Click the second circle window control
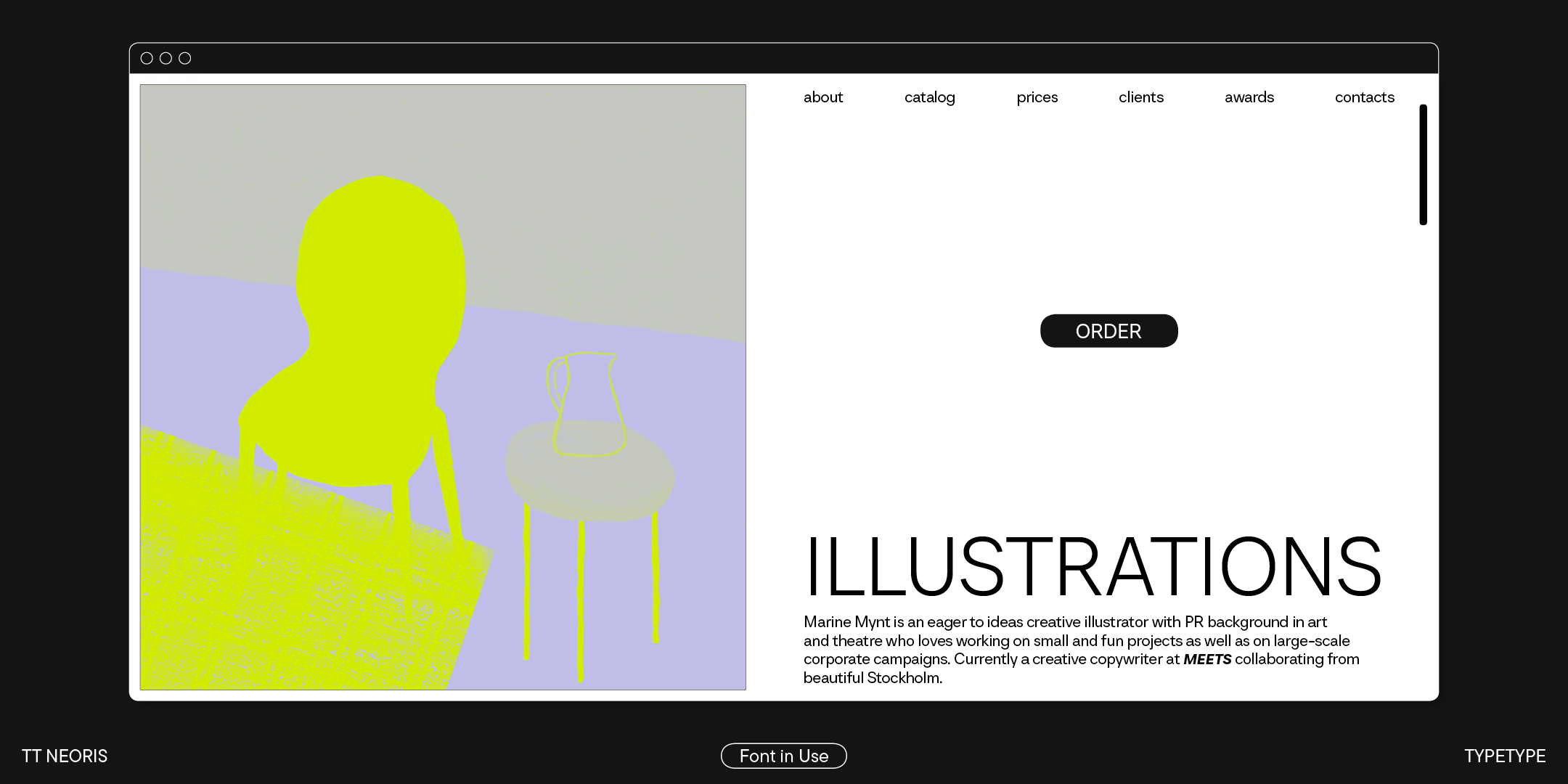Image resolution: width=1568 pixels, height=784 pixels. click(166, 58)
